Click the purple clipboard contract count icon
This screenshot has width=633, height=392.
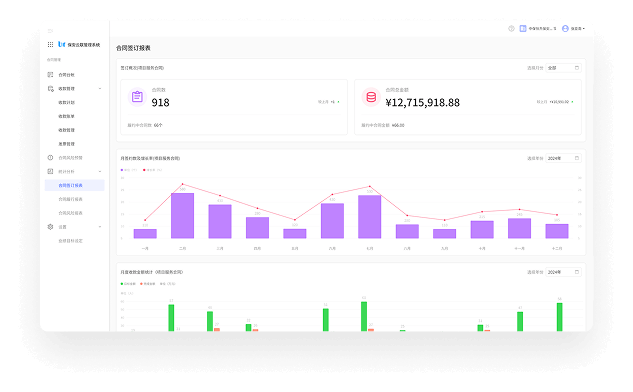(137, 97)
